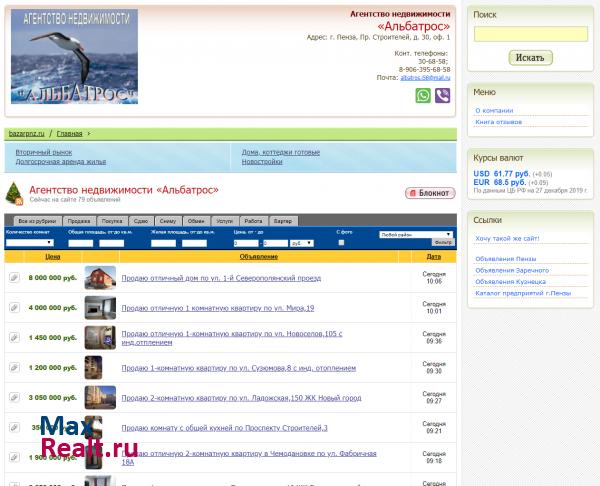Add 1 200 000 руб. listing to notepad
The width and height of the screenshot is (600, 486).
coord(14,367)
